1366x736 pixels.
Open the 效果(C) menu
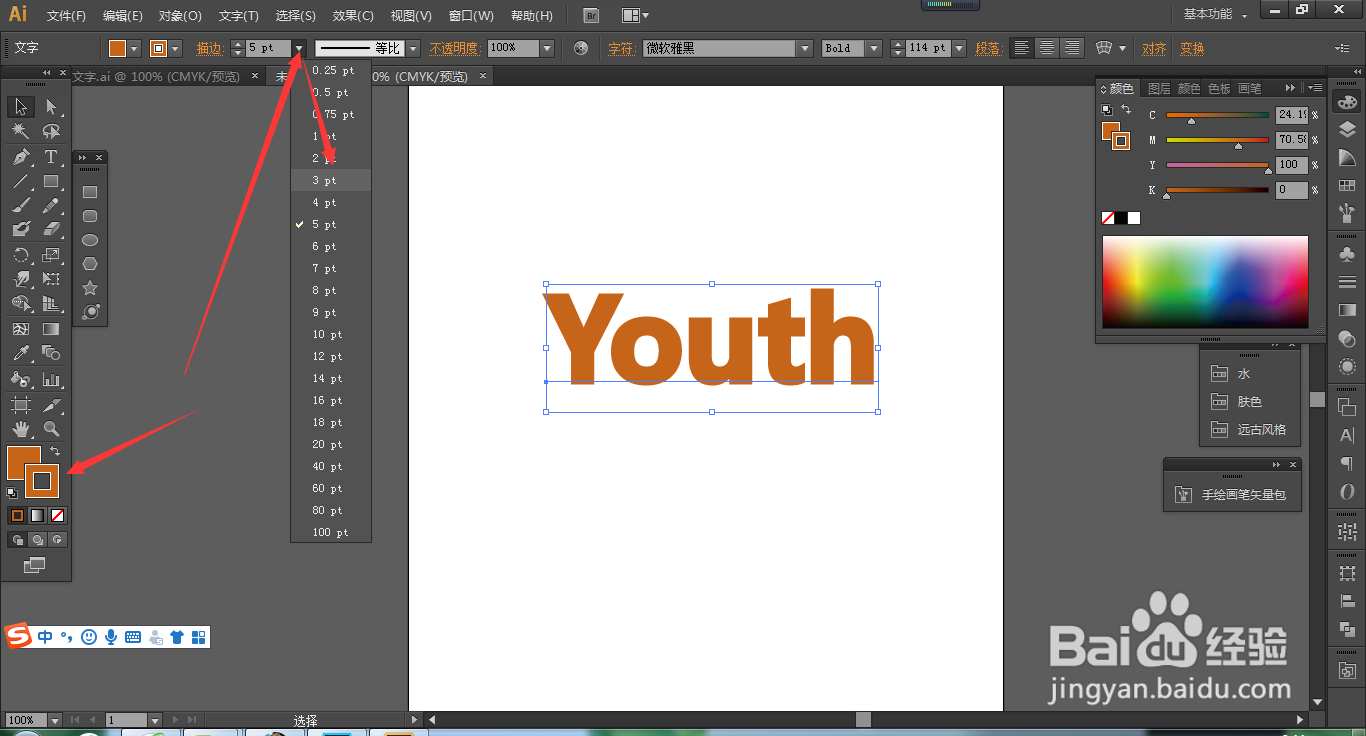(x=353, y=16)
